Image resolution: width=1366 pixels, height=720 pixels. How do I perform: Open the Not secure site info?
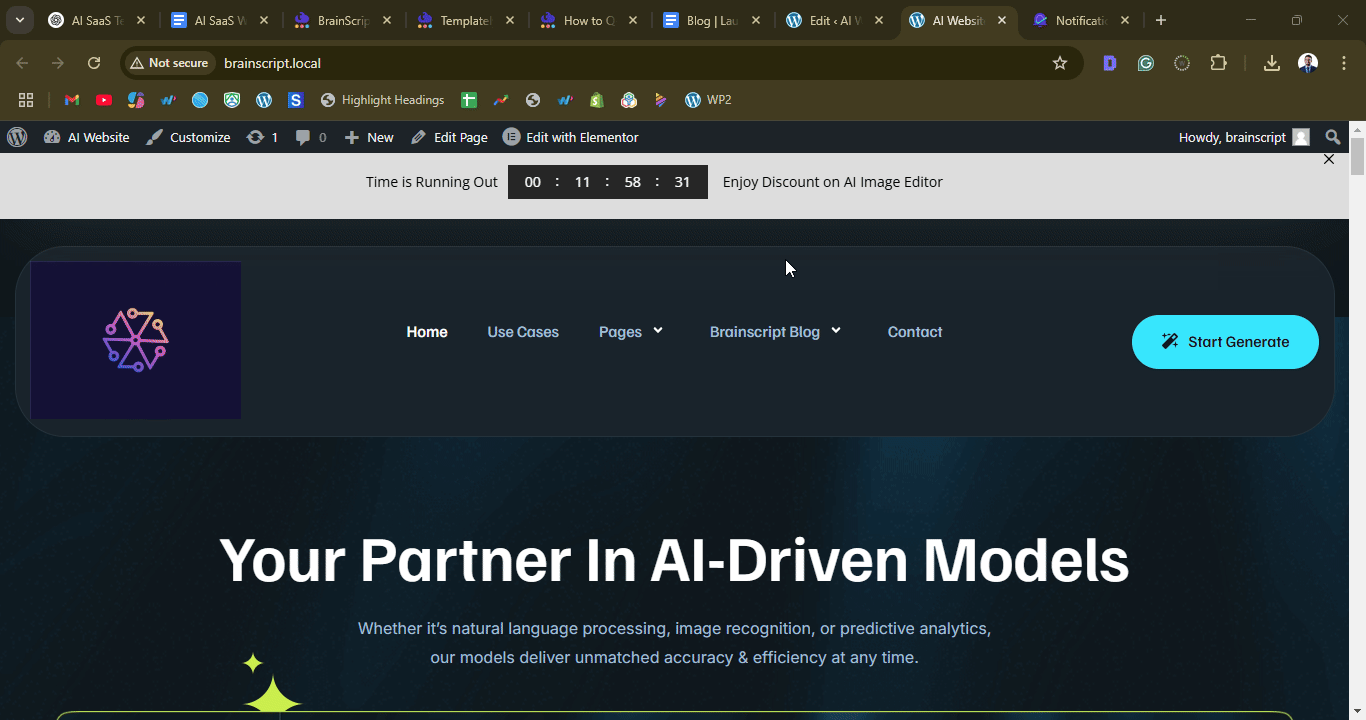169,63
